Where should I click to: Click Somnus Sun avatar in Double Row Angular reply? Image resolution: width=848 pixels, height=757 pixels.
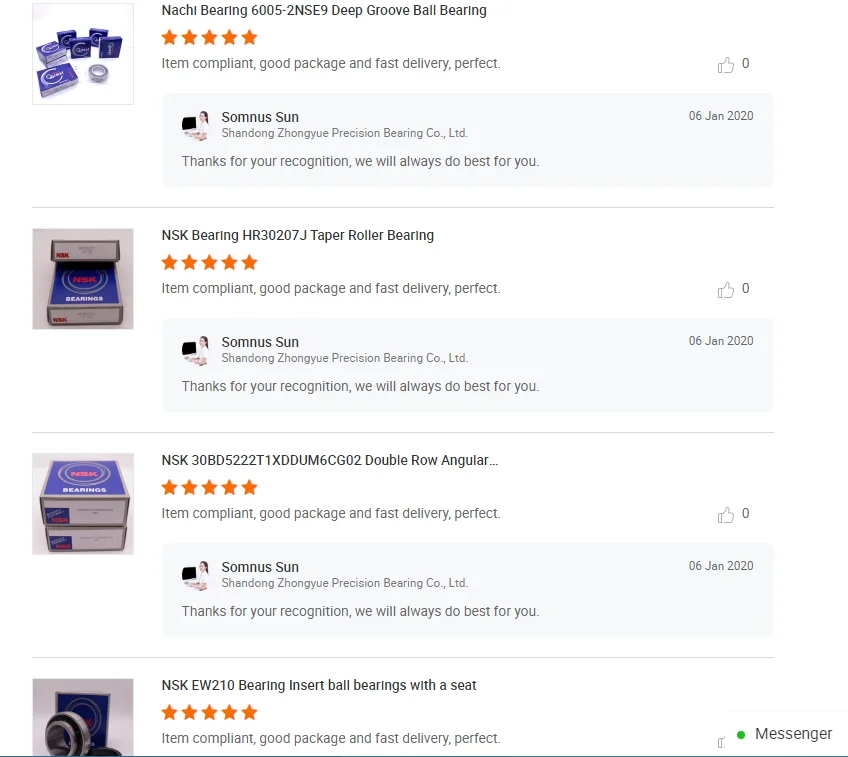[x=195, y=575]
